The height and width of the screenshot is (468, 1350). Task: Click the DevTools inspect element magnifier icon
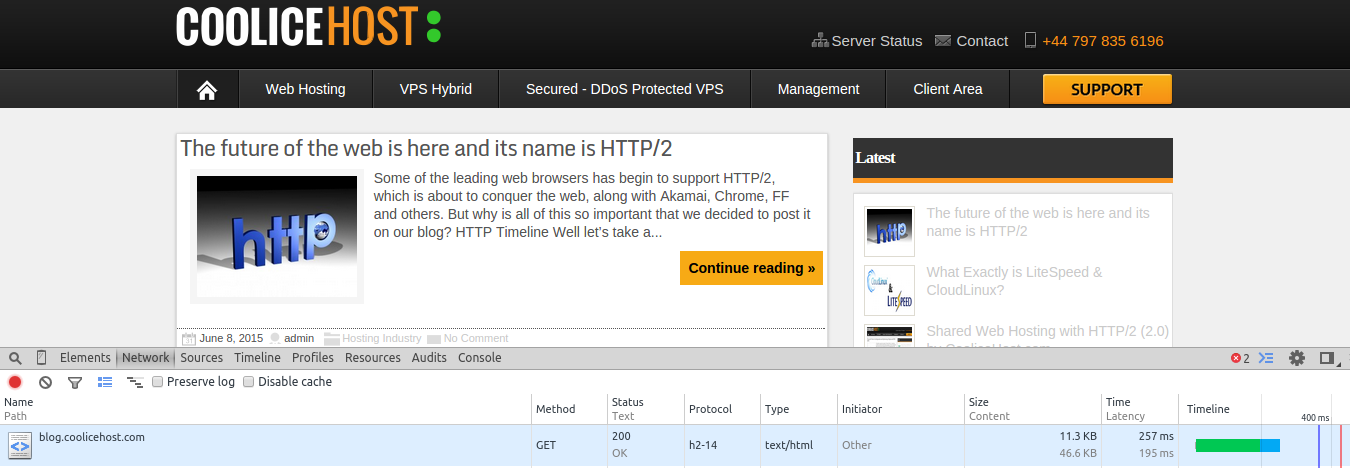click(15, 358)
